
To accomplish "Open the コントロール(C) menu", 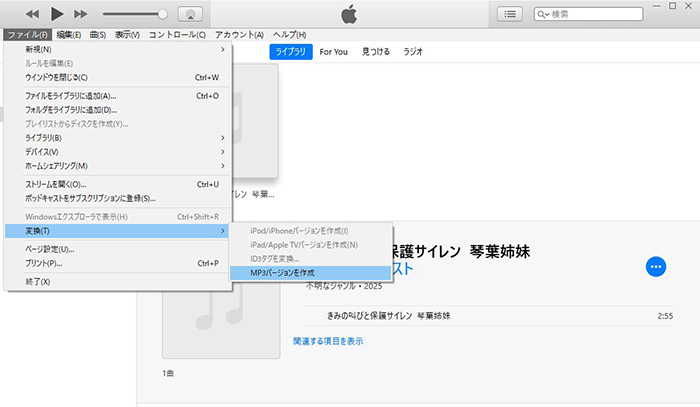I will (x=177, y=35).
